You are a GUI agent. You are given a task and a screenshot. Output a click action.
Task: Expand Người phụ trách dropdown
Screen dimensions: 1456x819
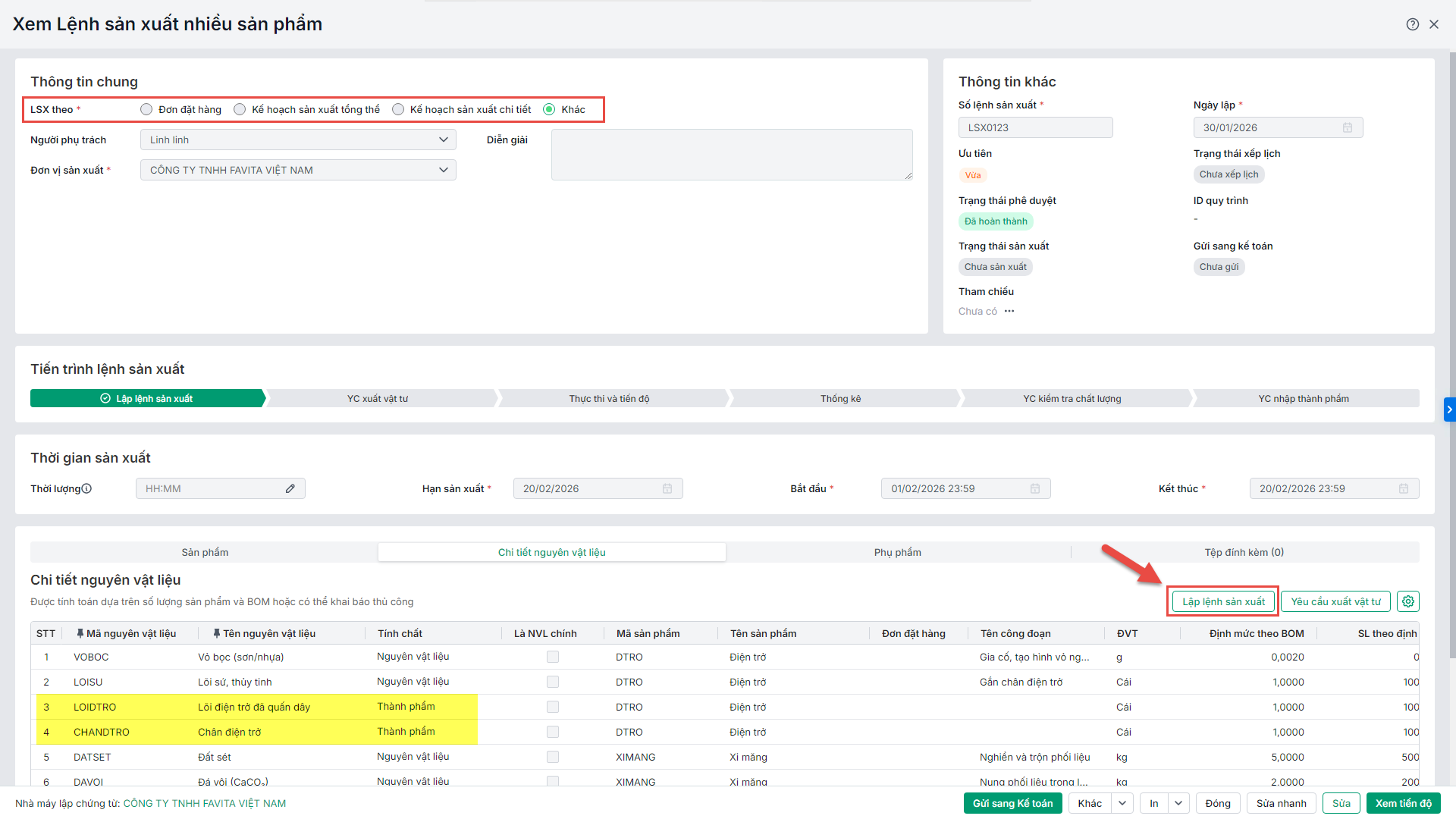point(444,140)
